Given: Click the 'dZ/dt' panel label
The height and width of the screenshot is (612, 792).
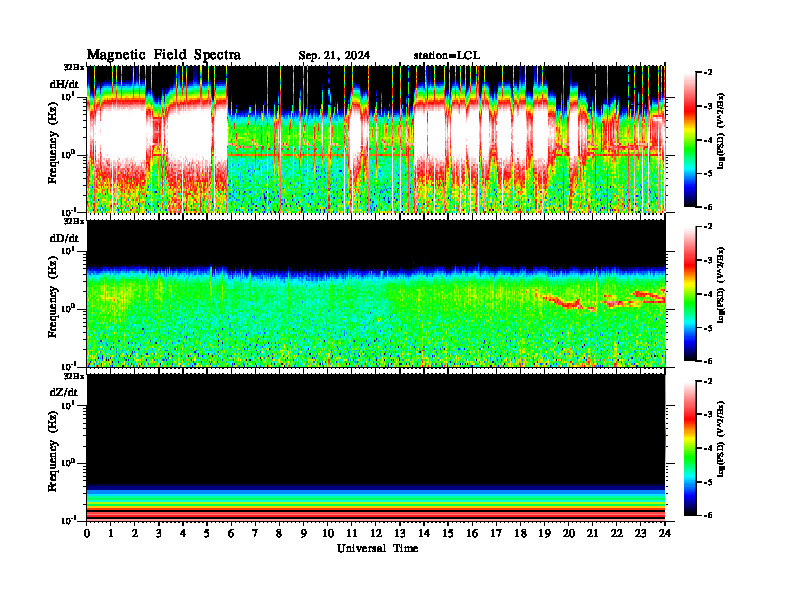Looking at the screenshot, I should click(x=64, y=392).
